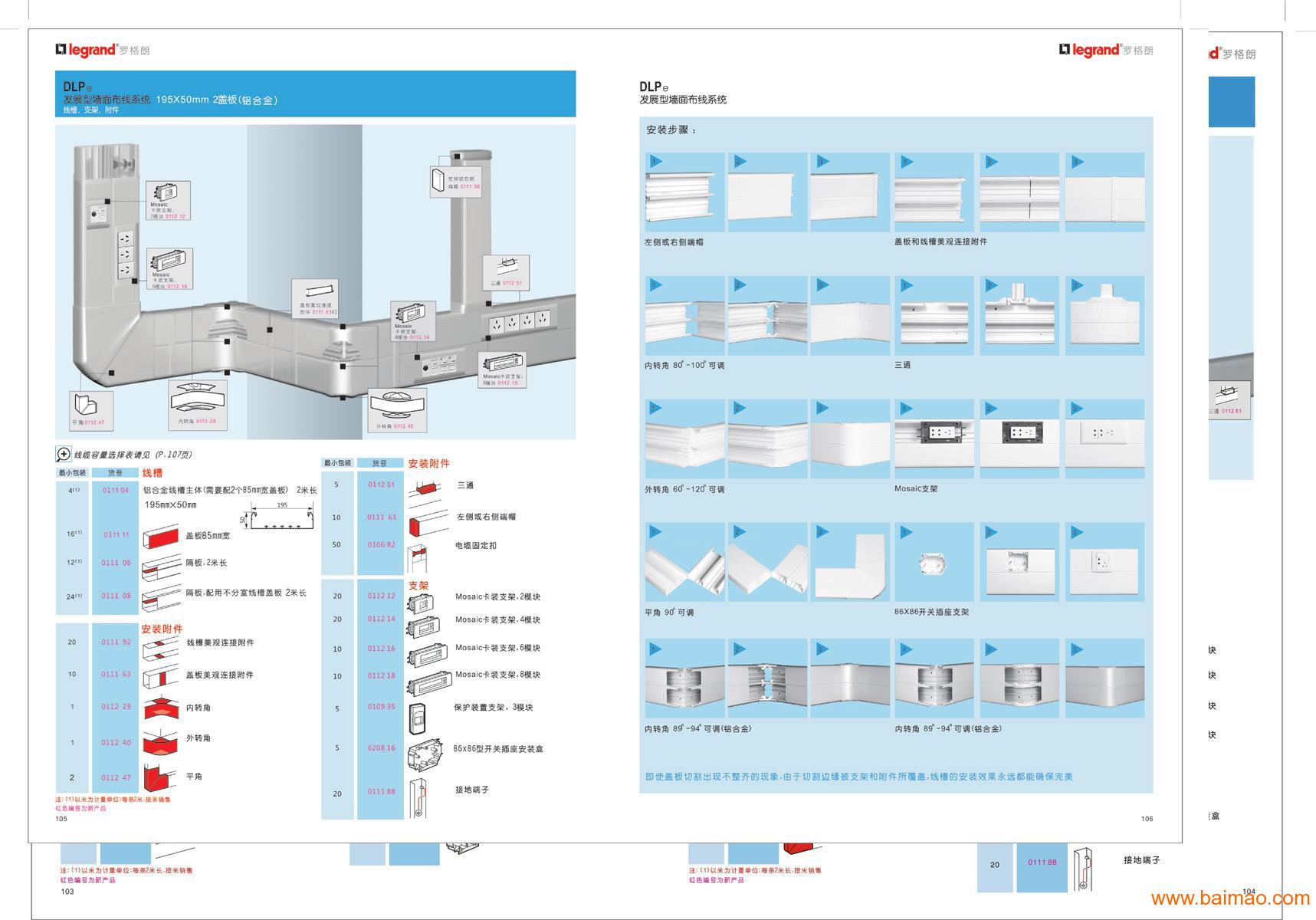Screen dimensions: 1316x920
Task: Click the 0111 88 cell on back page 104
Action: click(1042, 863)
